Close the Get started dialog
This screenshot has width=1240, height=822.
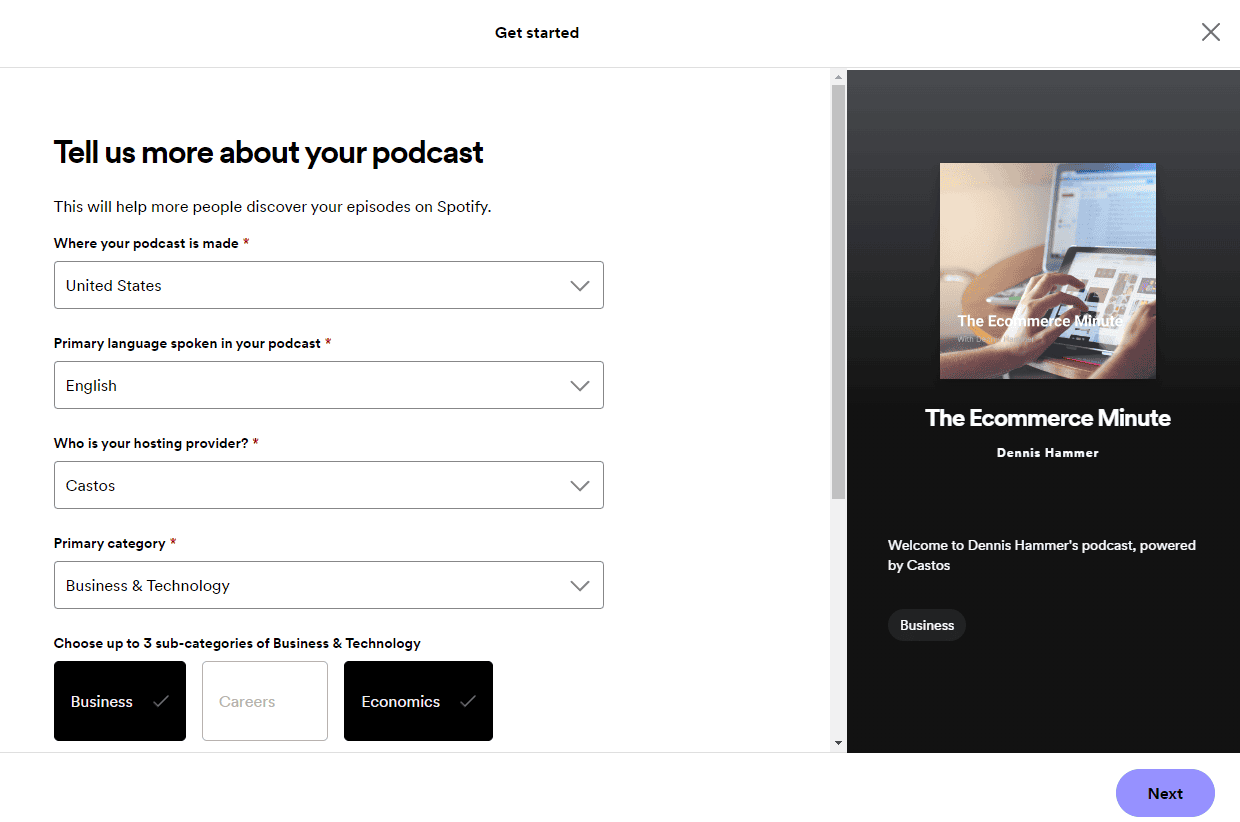tap(1211, 32)
